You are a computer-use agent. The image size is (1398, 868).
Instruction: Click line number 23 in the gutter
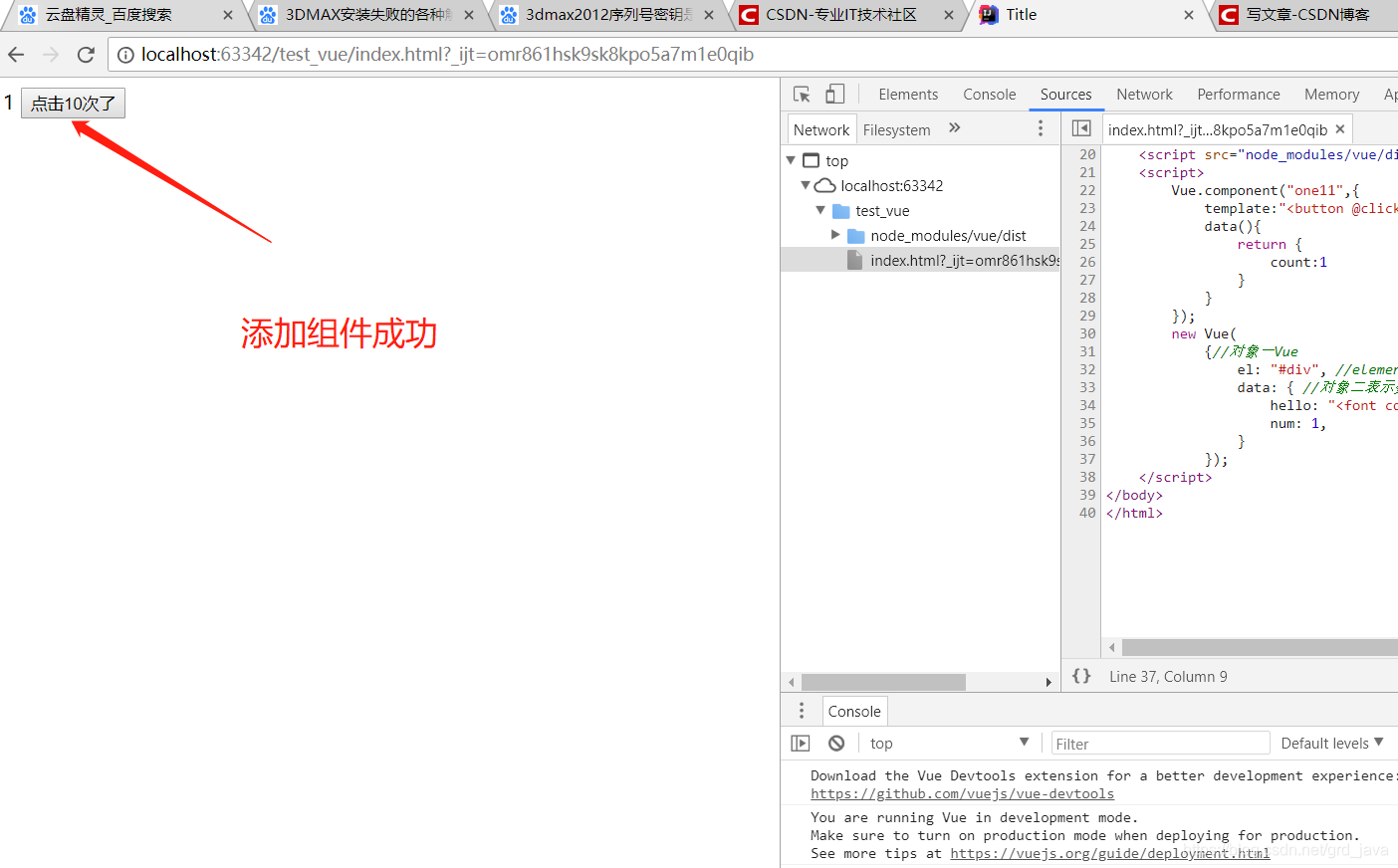tap(1087, 208)
